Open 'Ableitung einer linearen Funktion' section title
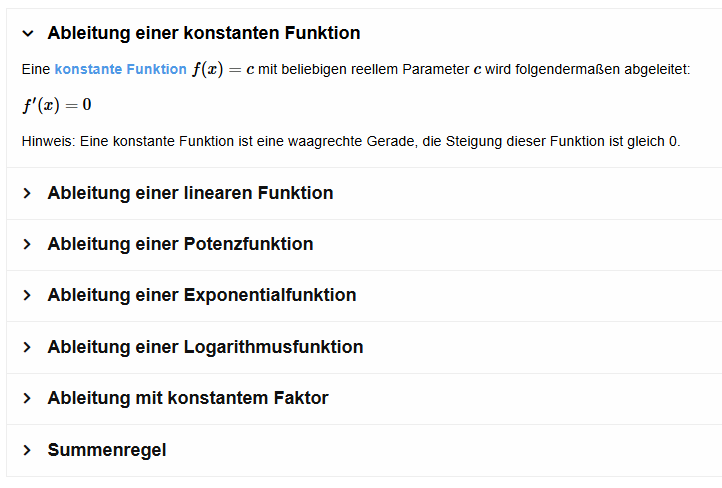 point(190,193)
